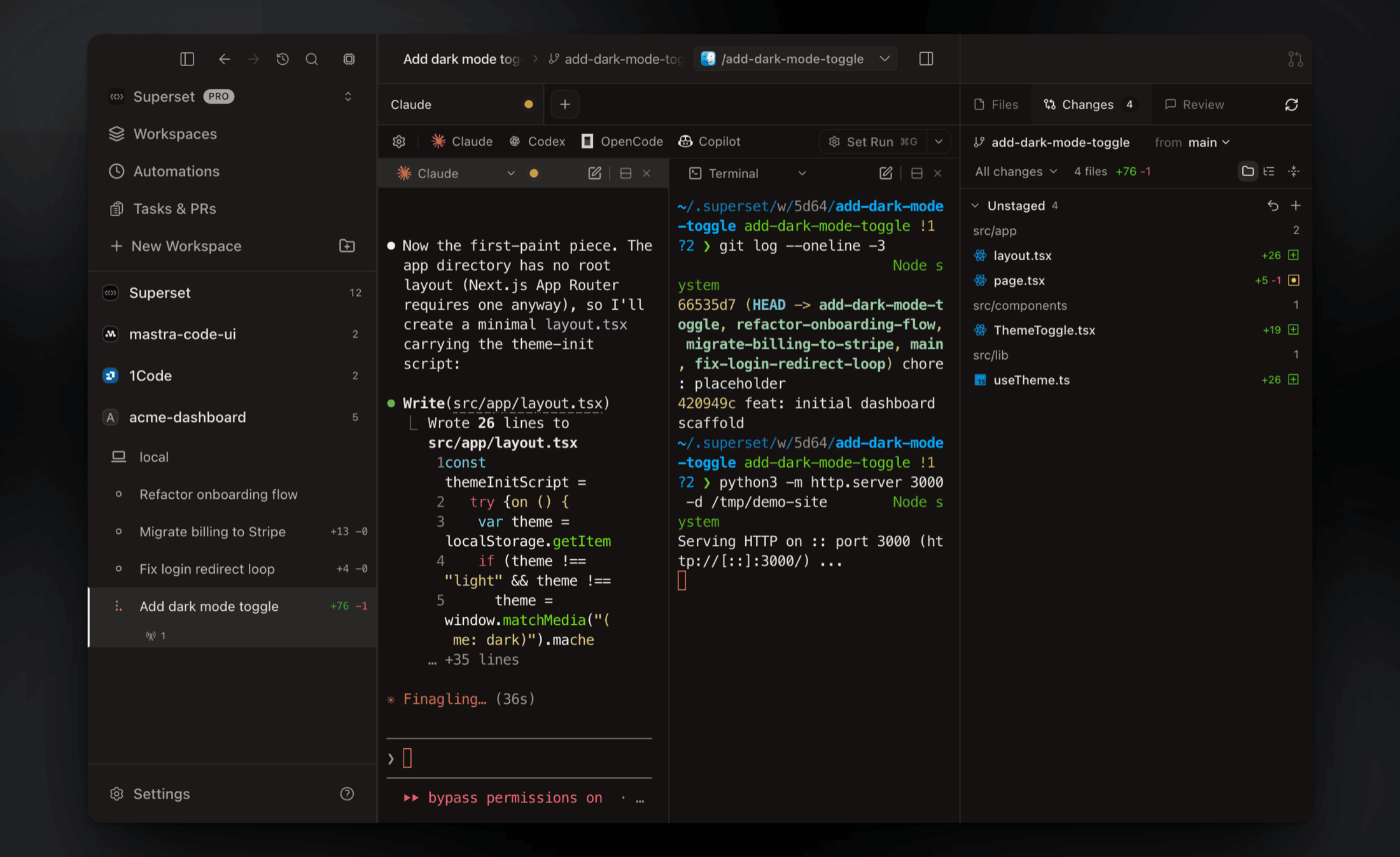Launch Copilot agent from preset bar

(x=709, y=141)
